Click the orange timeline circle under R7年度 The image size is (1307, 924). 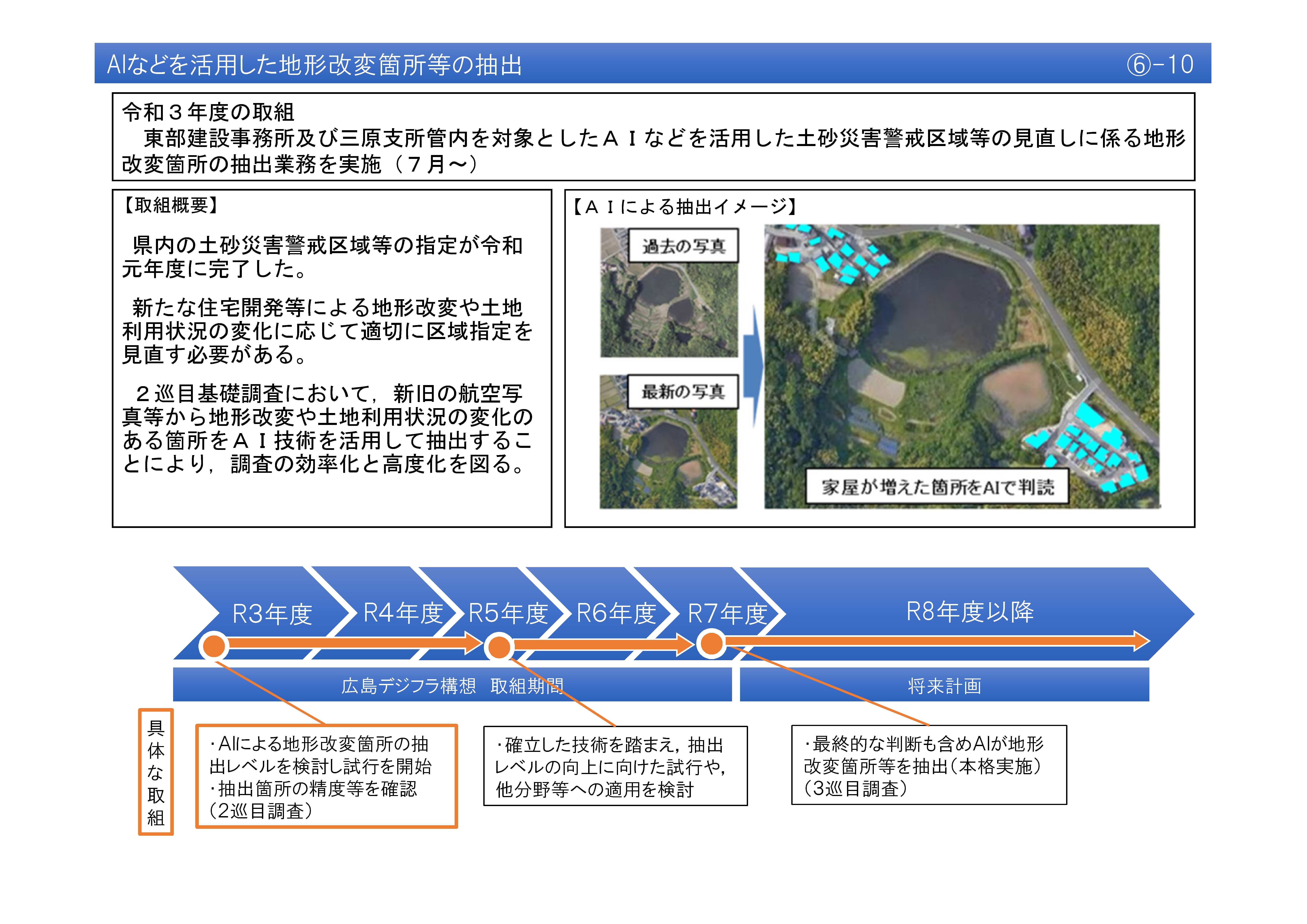(x=712, y=644)
